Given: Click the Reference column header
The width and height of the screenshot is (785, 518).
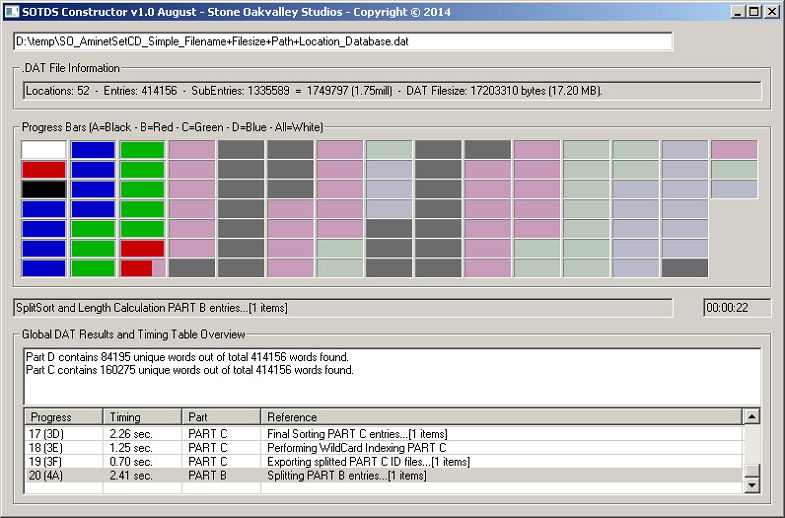Looking at the screenshot, I should click(501, 417).
